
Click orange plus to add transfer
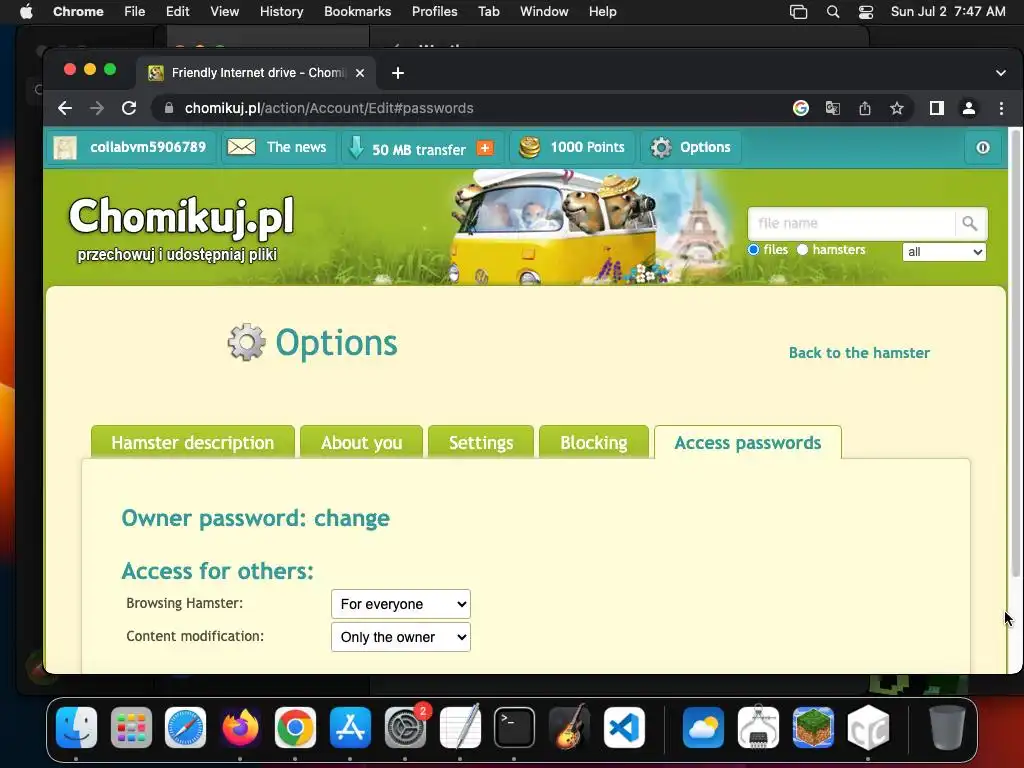[485, 148]
